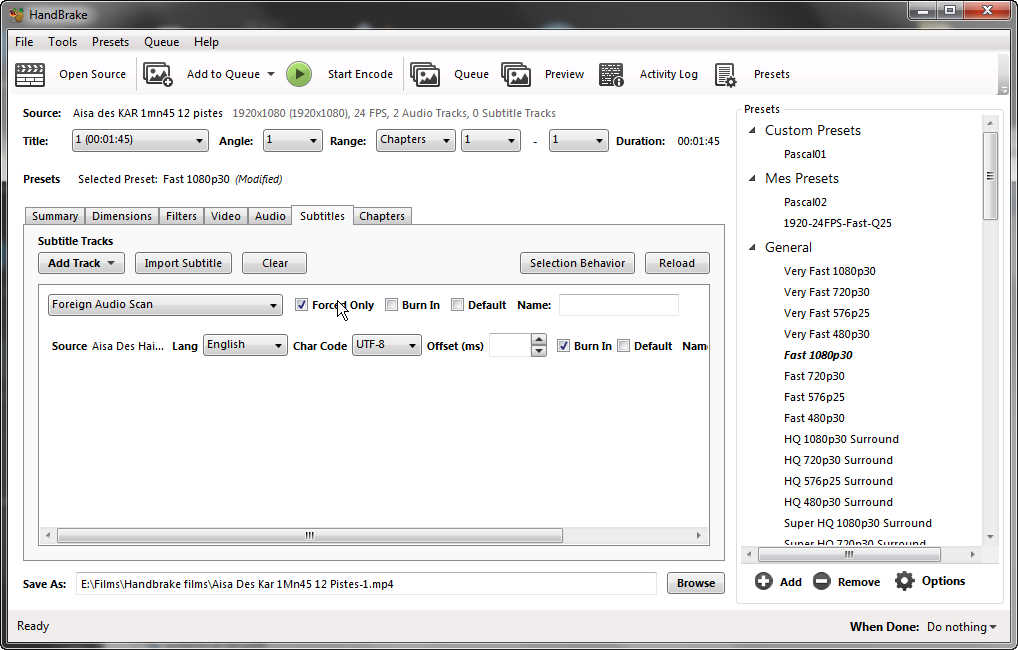1018x650 pixels.
Task: Open the When Done Do nothing dropdown
Action: (x=962, y=627)
